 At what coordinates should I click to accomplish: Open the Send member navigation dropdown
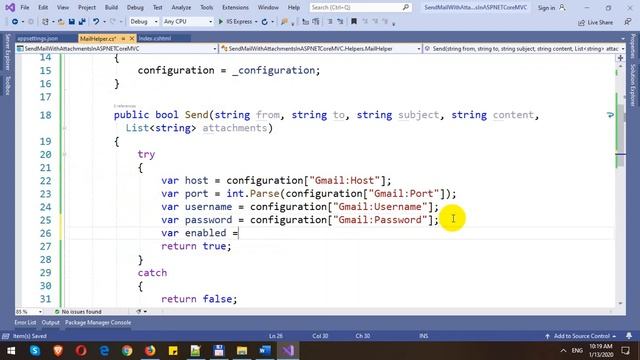tap(524, 49)
